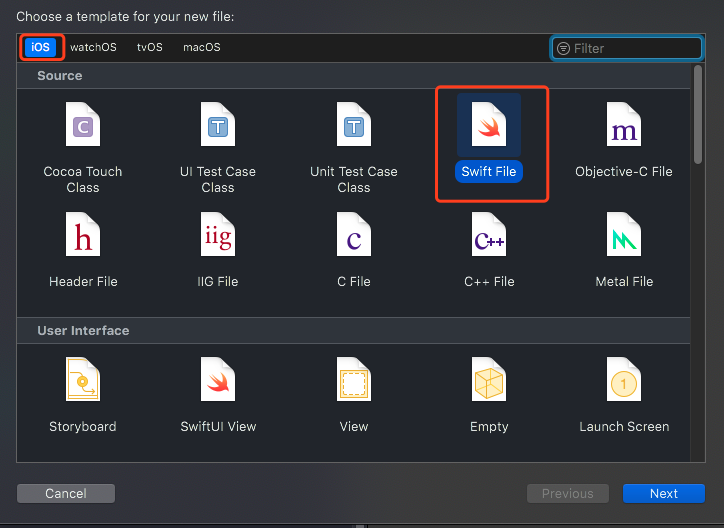Click the "UI Test Case Class" label

point(217,180)
